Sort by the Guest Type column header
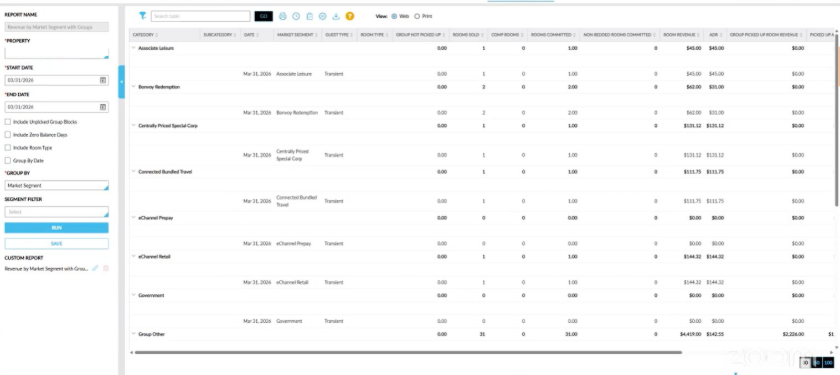 (x=339, y=35)
